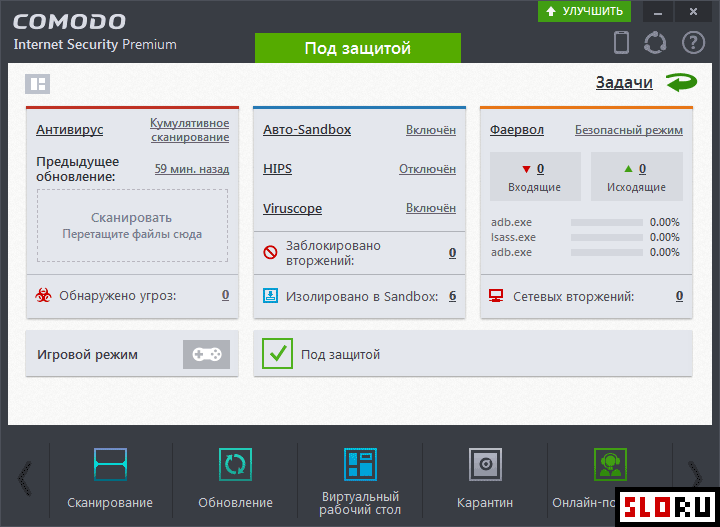The image size is (720, 527).
Task: Click the Под защитой green status tab
Action: click(x=358, y=48)
